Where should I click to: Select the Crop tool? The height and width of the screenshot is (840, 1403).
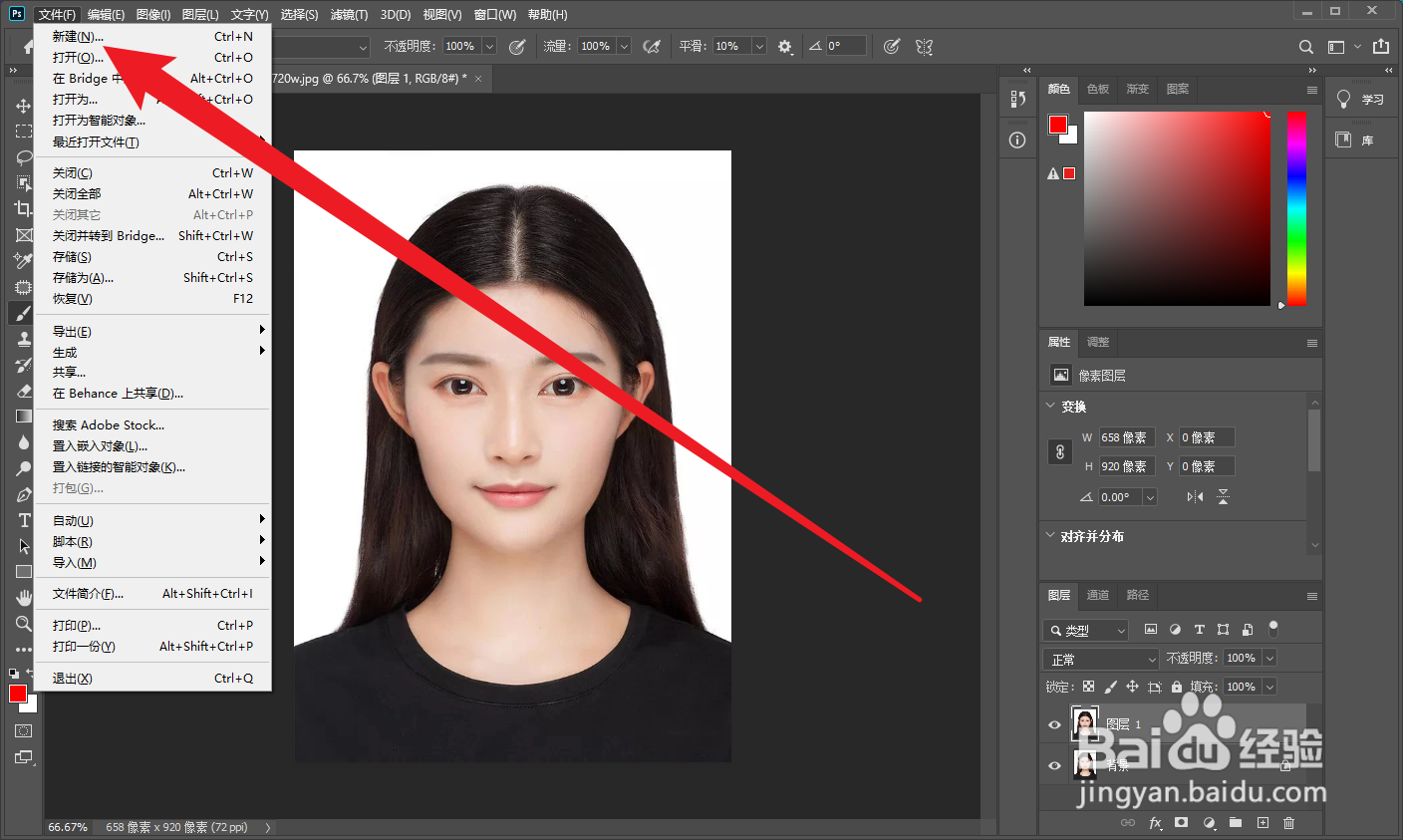(23, 209)
